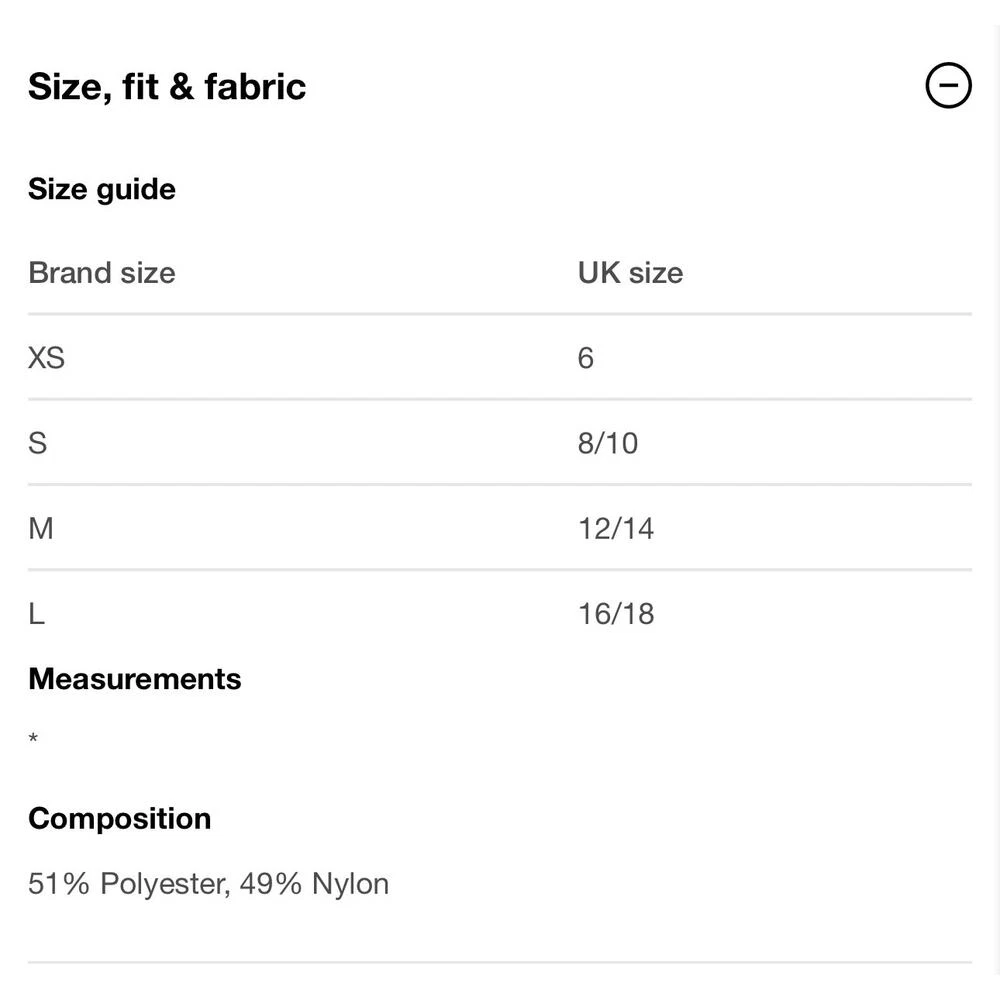The image size is (1000, 1000).
Task: Select the S brand size cell
Action: 38,442
